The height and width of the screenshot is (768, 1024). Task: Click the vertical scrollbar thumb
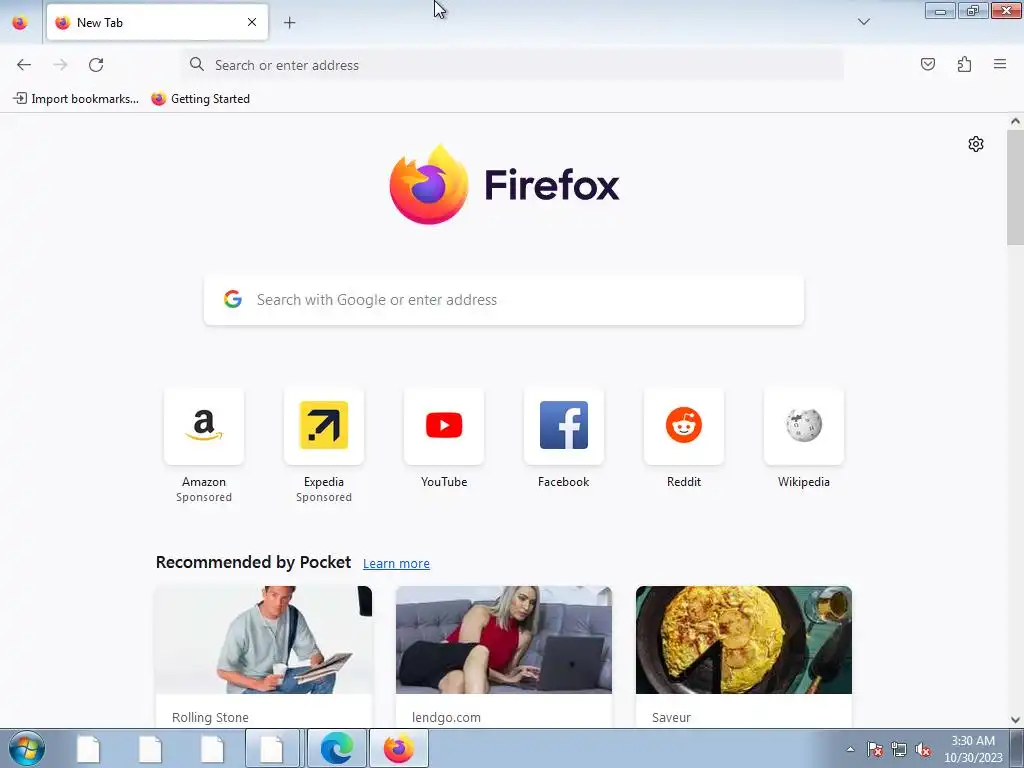pyautogui.click(x=1015, y=187)
